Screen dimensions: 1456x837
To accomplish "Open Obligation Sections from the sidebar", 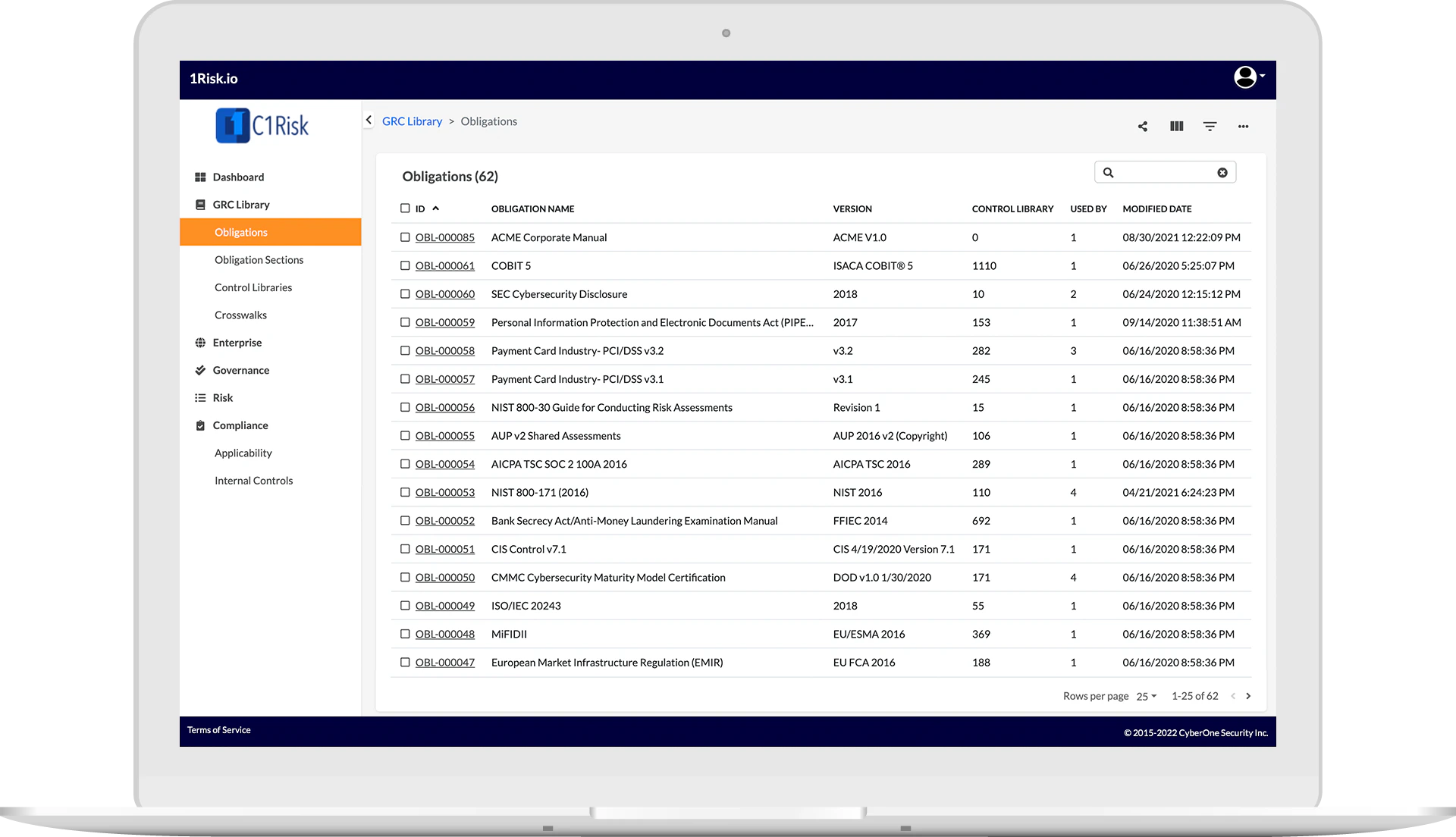I will 259,260.
